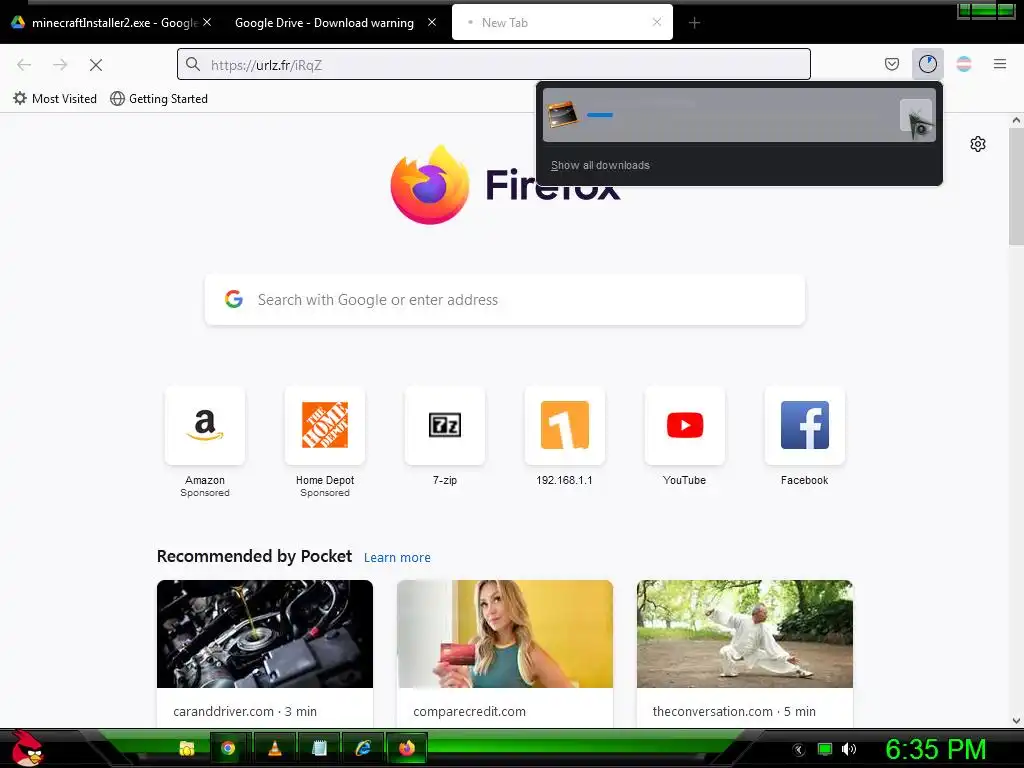
Task: Click the downloading file icon in panel
Action: coord(562,115)
